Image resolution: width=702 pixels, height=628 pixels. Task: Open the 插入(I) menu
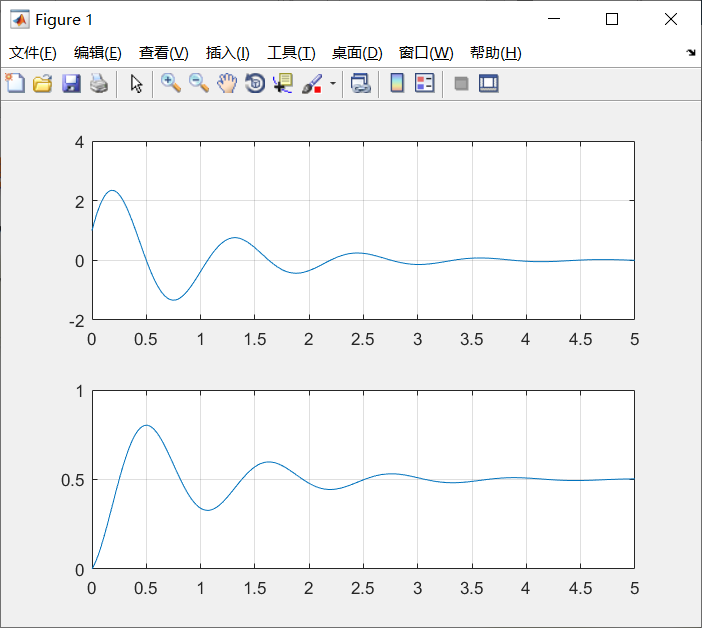click(x=227, y=53)
